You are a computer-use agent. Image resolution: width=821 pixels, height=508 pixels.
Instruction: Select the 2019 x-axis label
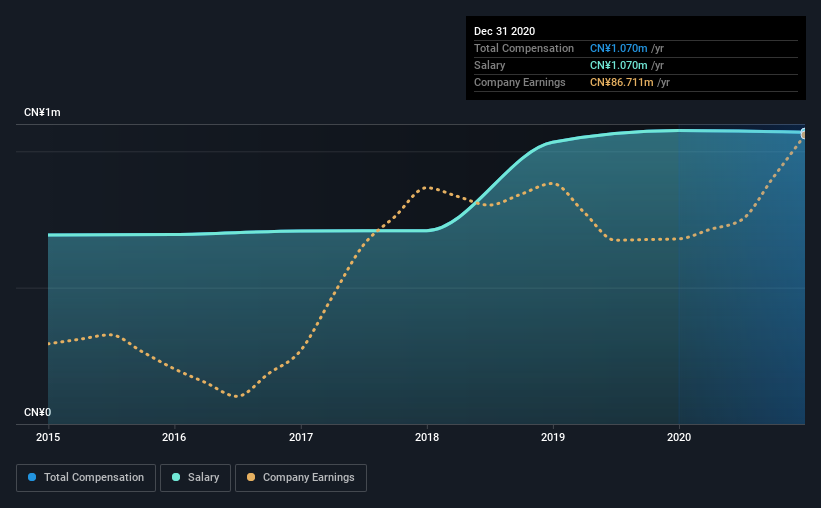point(553,437)
